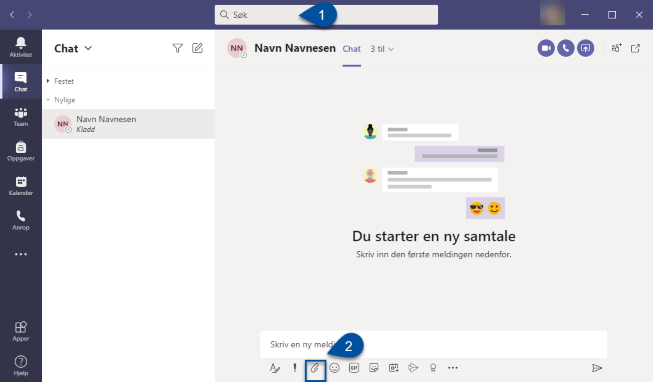
Task: Start a video call with Navn Navnesen
Action: (546, 48)
